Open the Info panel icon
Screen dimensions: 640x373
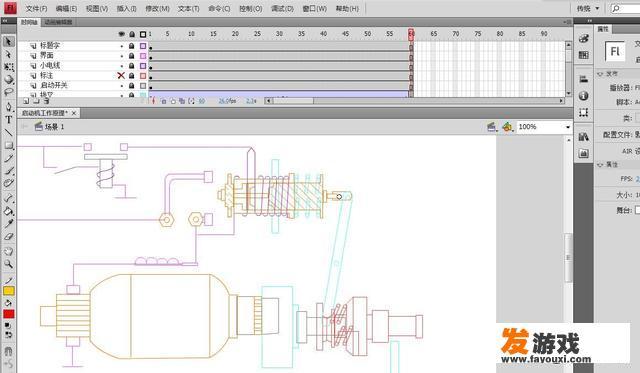tap(583, 95)
